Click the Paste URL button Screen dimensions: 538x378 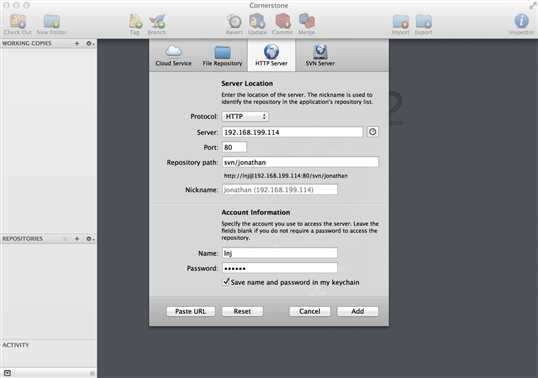(x=191, y=311)
